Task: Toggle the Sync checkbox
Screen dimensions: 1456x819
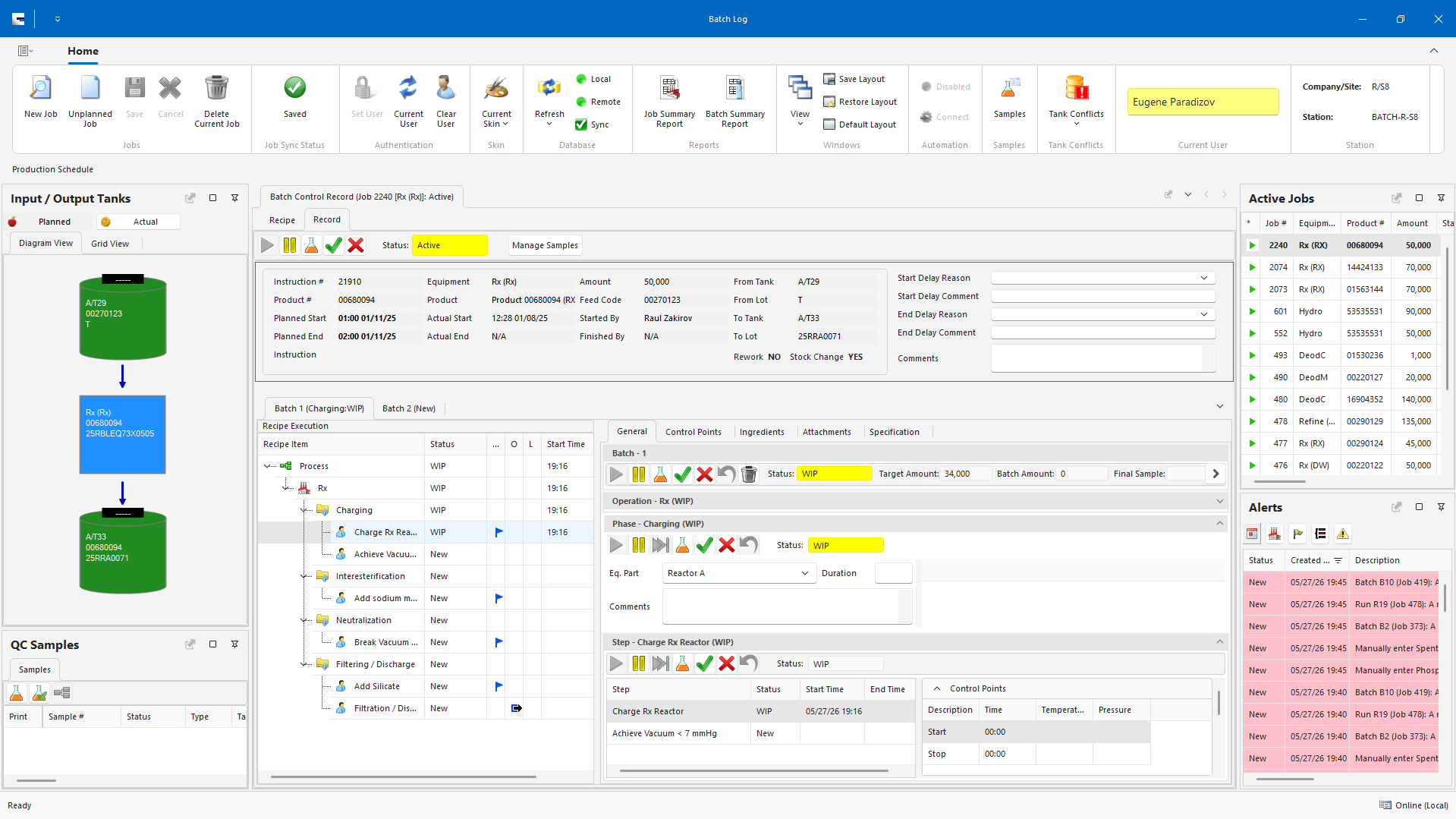Action: click(581, 124)
